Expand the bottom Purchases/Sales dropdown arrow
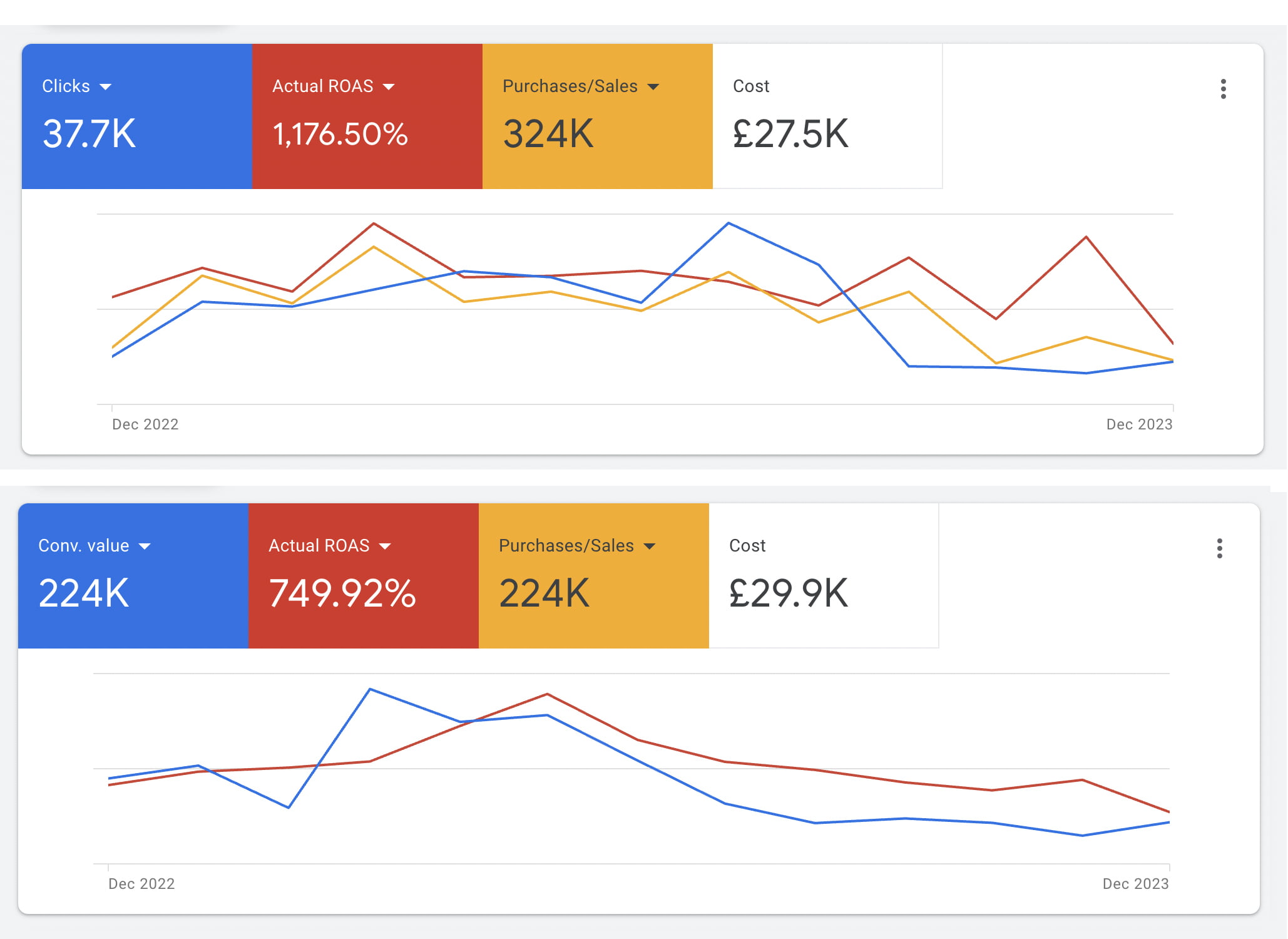This screenshot has width=1288, height=939. click(650, 546)
